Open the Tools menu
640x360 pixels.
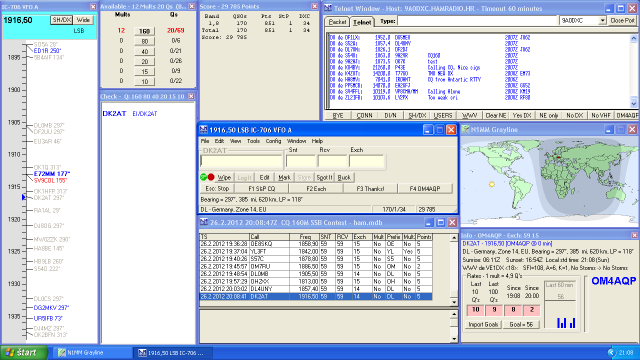(253, 141)
